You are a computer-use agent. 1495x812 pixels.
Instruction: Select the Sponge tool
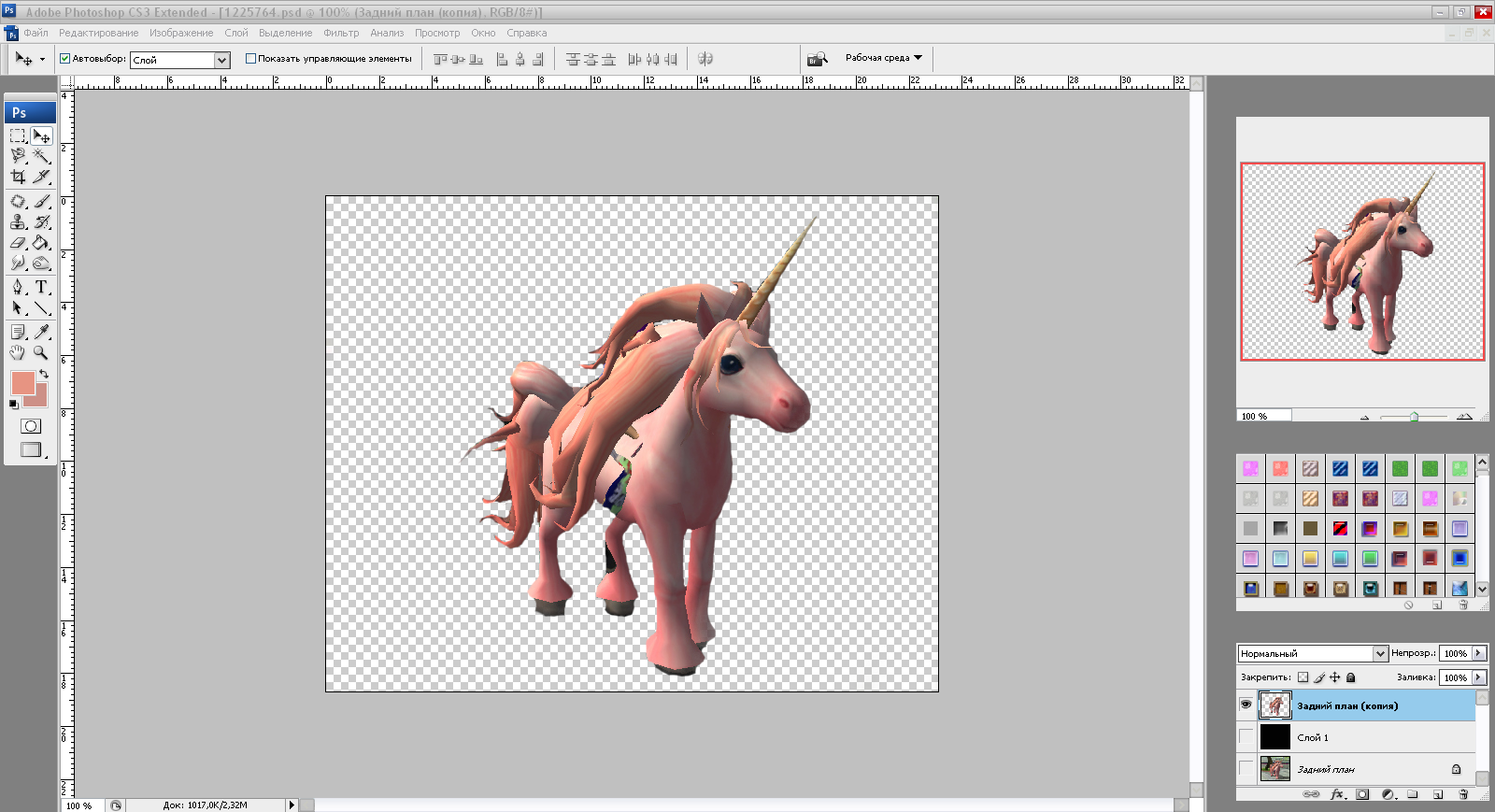click(41, 263)
